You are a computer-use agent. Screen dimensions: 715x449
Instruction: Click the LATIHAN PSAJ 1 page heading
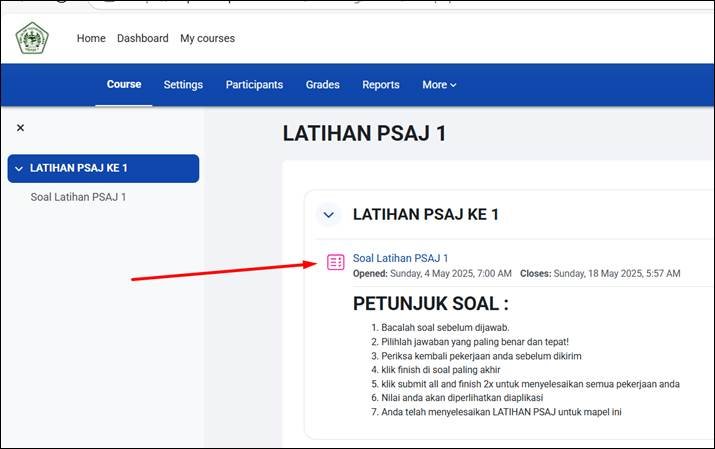[x=364, y=134]
